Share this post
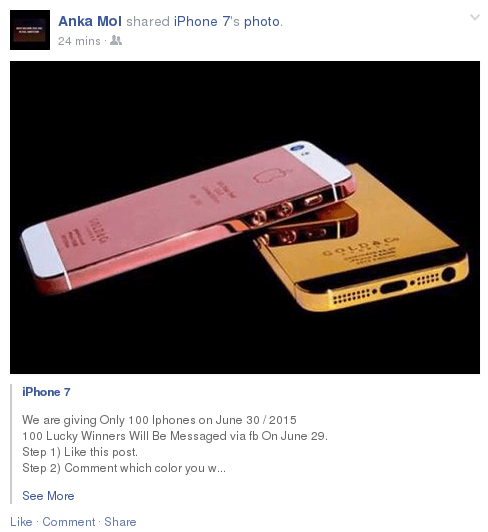488x532 pixels. point(120,521)
